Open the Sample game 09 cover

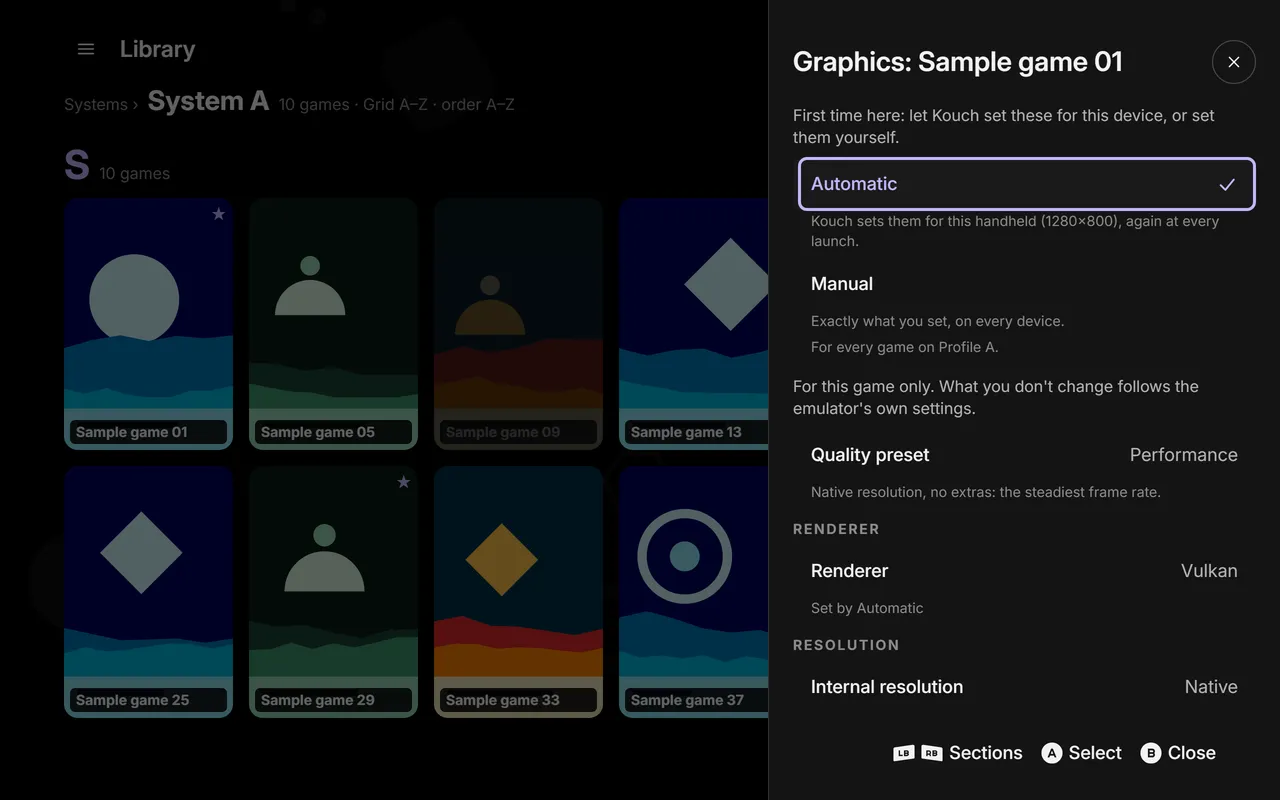click(519, 324)
